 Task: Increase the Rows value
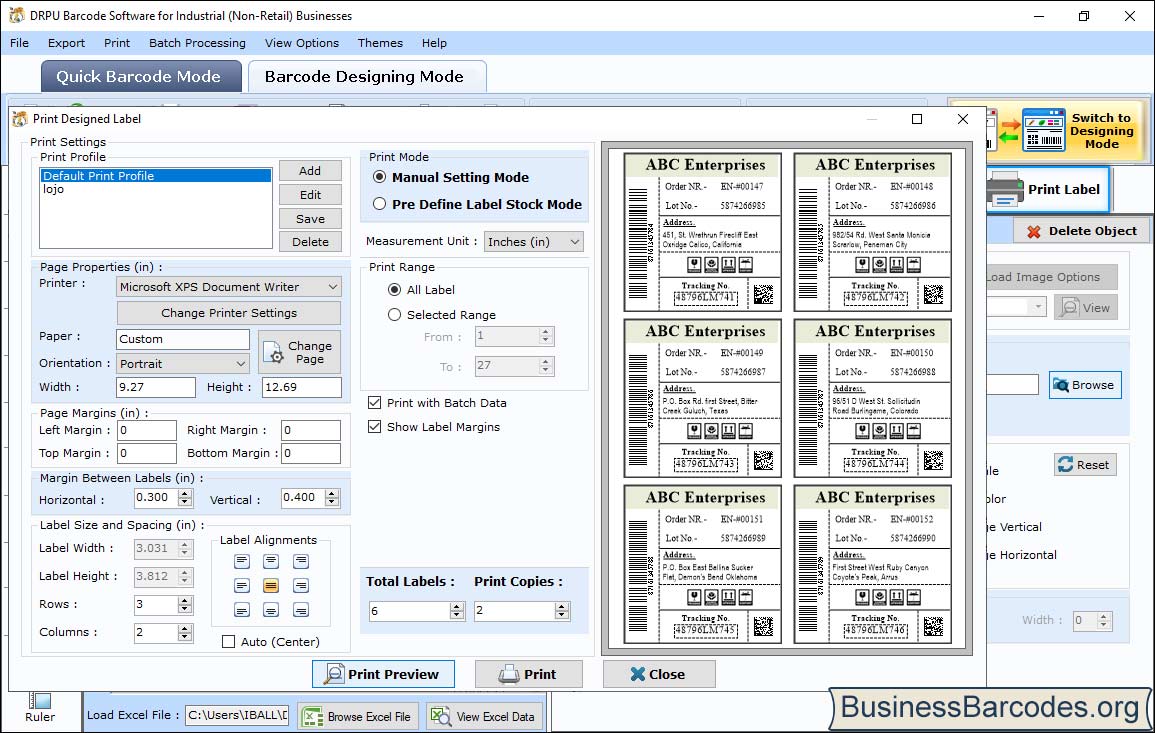pyautogui.click(x=185, y=600)
